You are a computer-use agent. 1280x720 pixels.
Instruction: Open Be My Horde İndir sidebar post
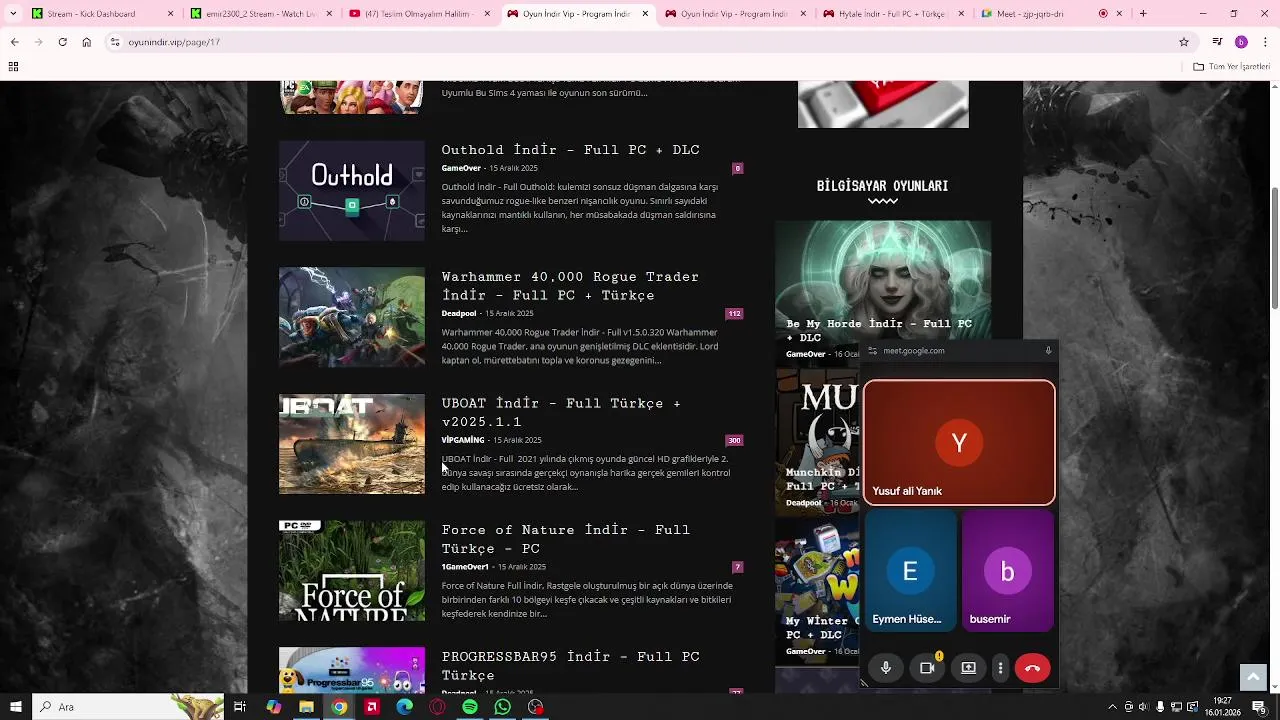point(879,331)
